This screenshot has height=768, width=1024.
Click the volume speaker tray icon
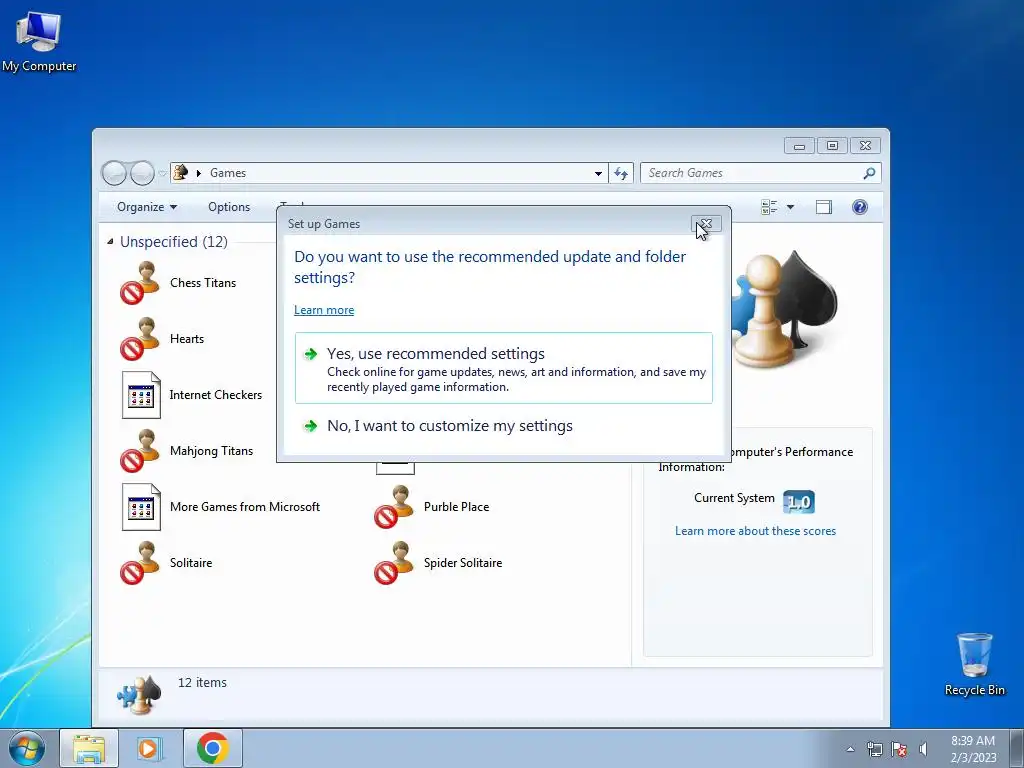[x=923, y=749]
